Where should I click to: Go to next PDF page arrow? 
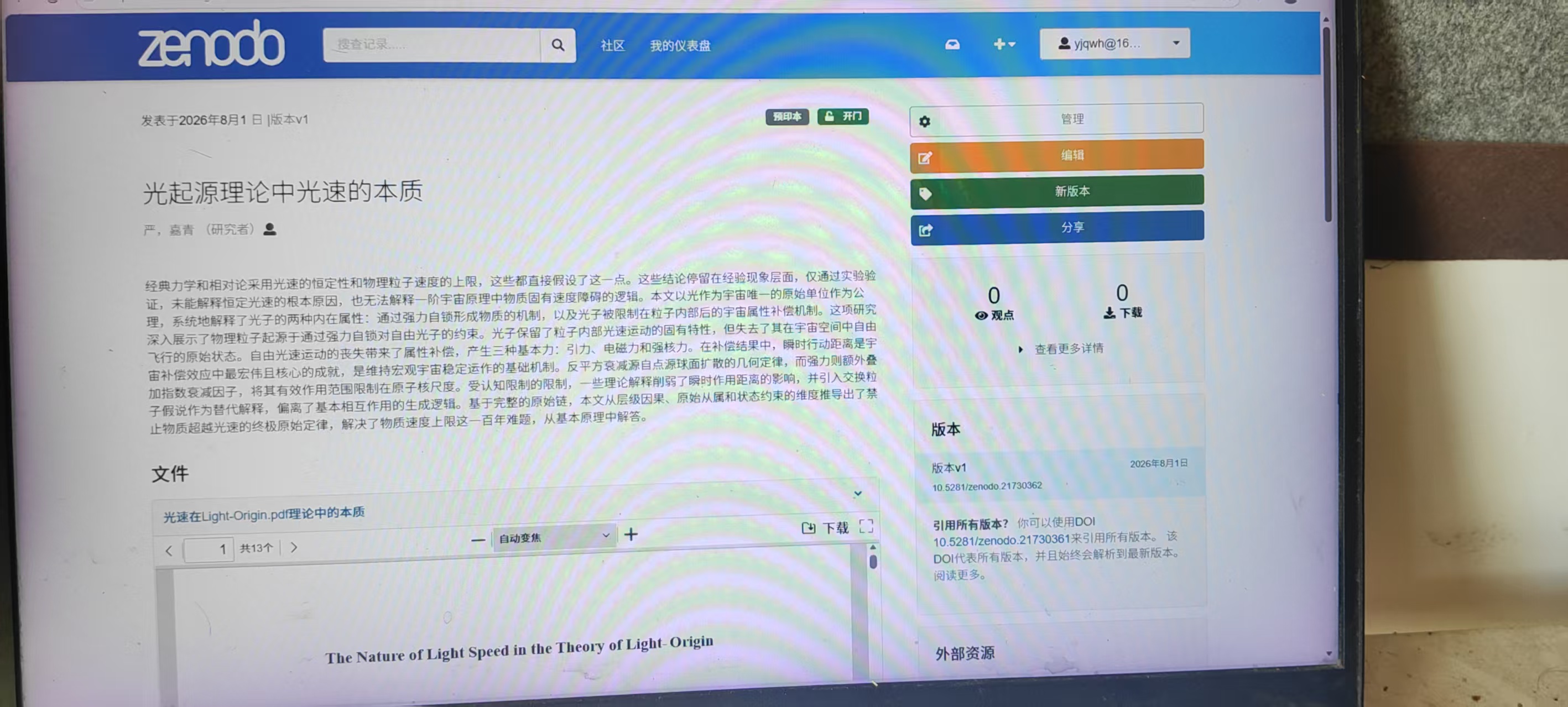[x=294, y=547]
